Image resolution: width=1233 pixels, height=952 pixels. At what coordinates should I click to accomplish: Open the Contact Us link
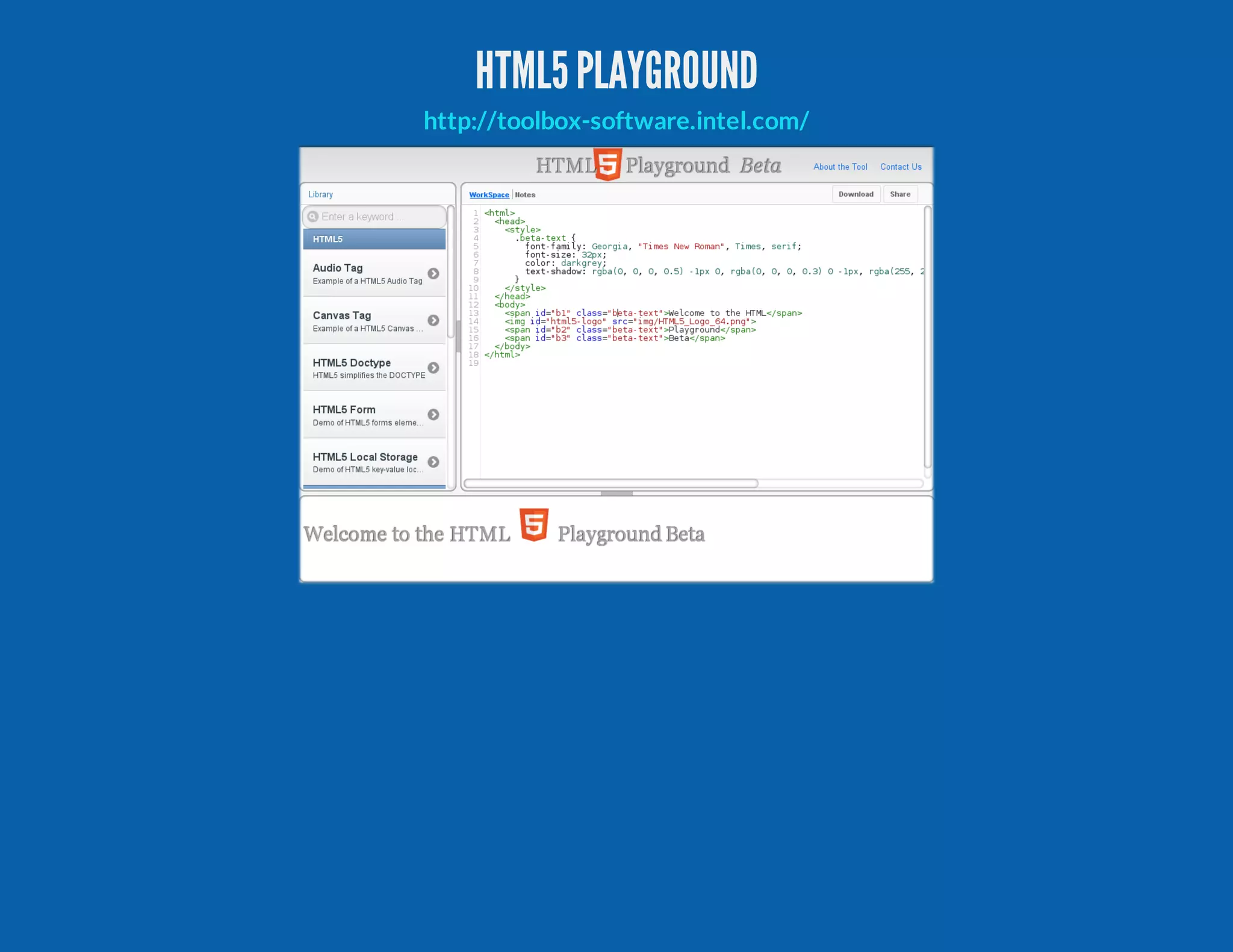(901, 167)
